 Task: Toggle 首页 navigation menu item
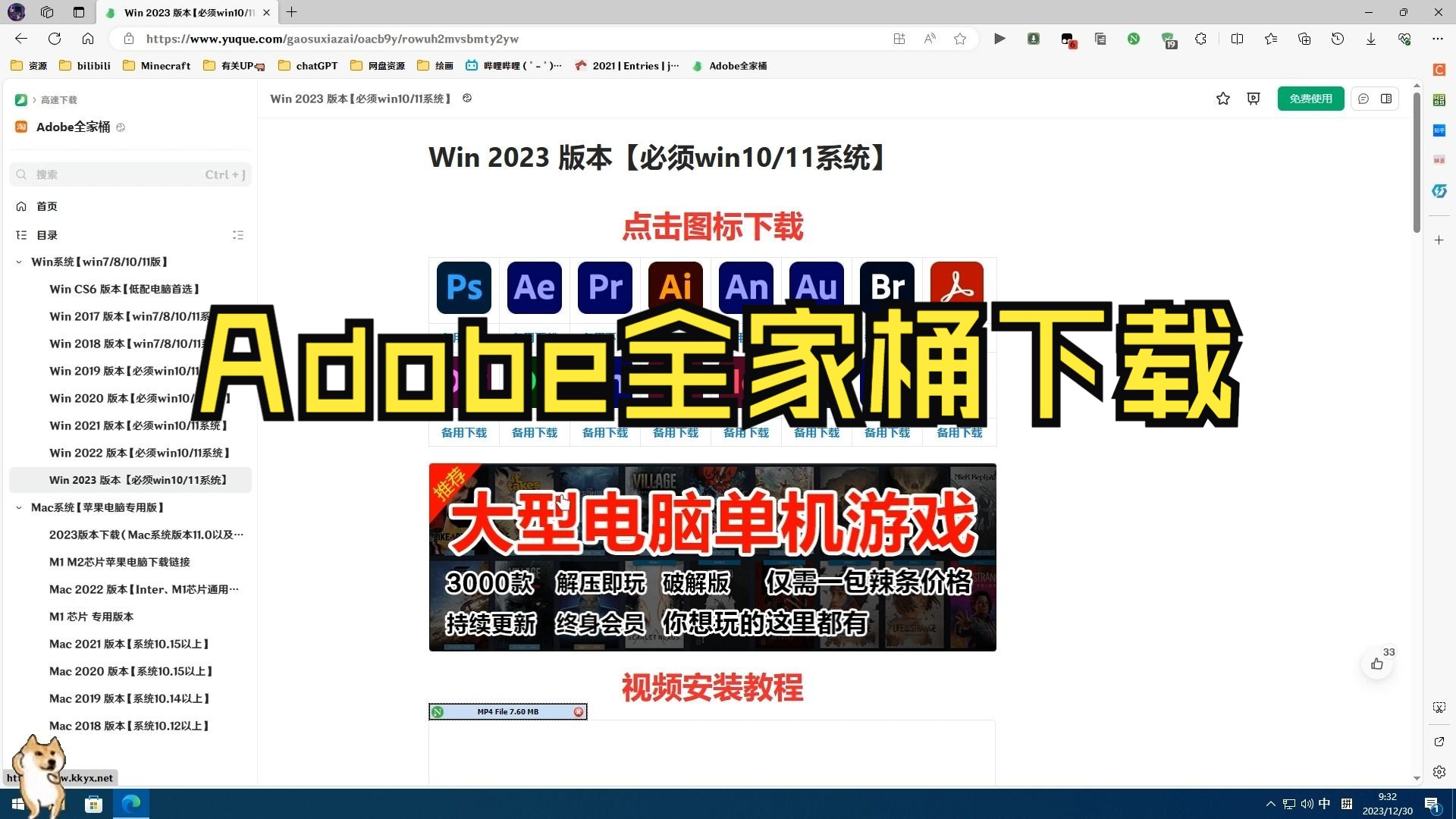coord(47,206)
